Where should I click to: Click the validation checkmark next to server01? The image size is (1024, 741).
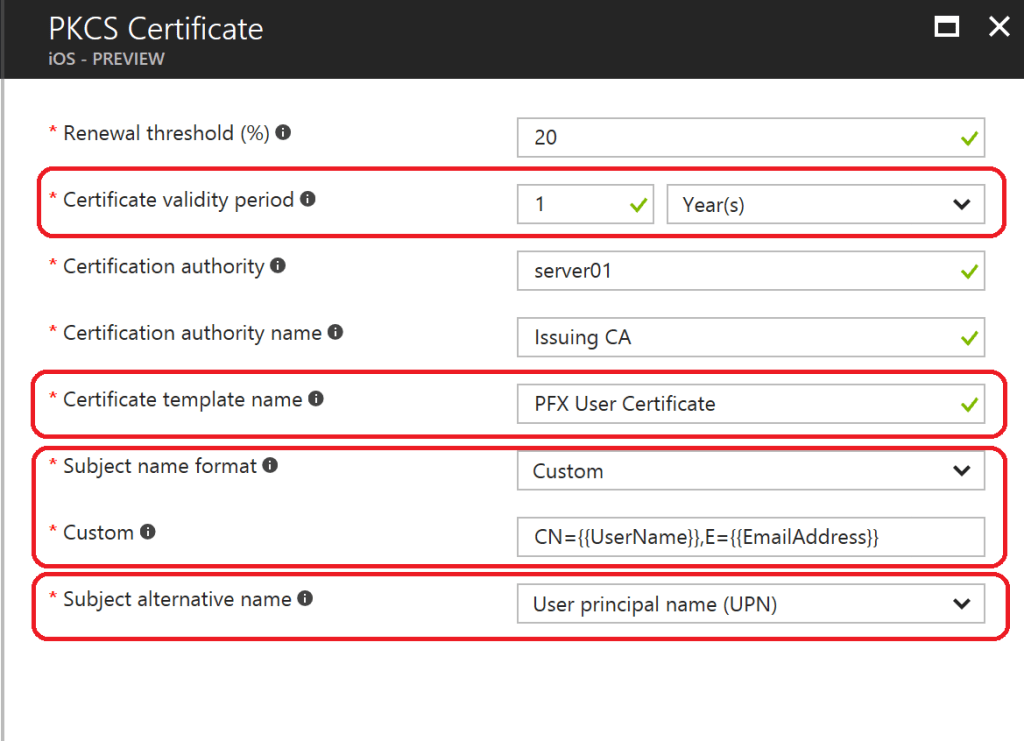tap(966, 271)
